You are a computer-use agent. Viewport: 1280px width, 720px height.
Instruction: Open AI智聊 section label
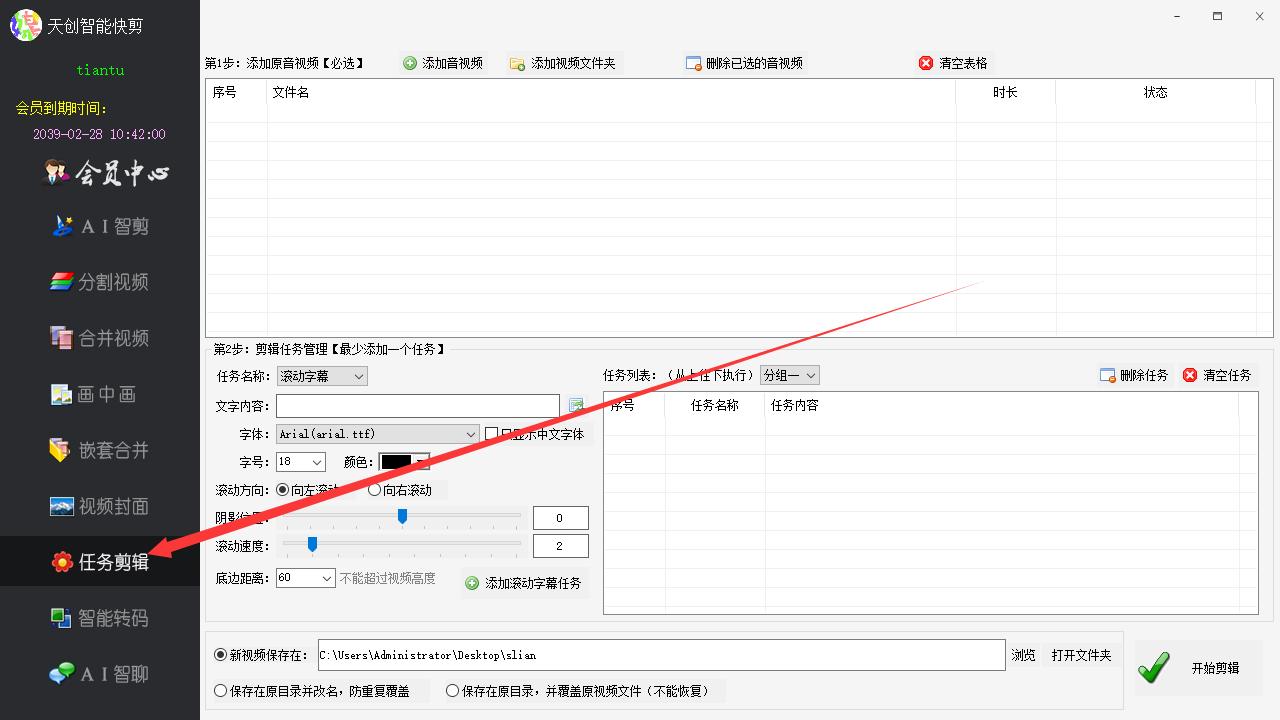(x=114, y=675)
